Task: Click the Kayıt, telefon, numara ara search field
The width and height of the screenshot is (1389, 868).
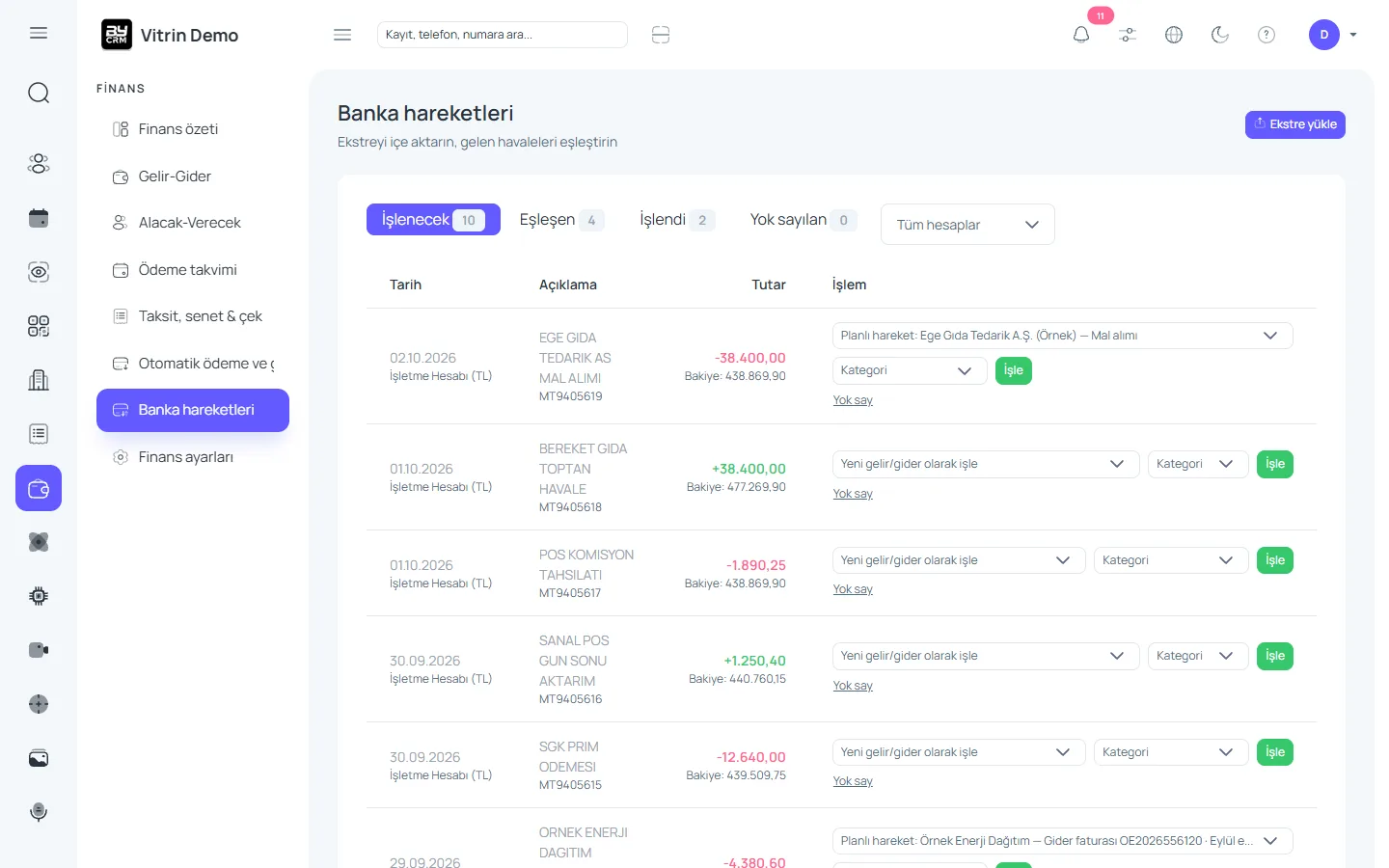Action: click(x=503, y=35)
